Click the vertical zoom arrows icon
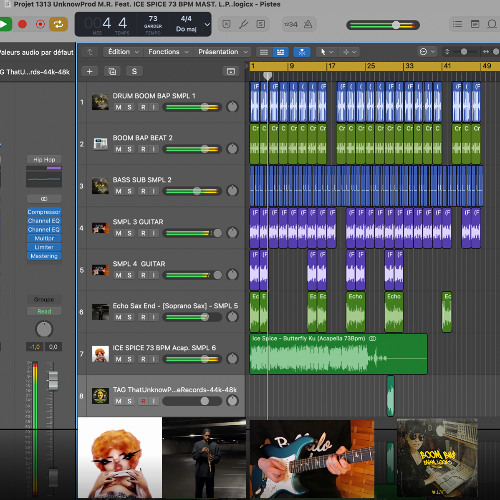The width and height of the screenshot is (500, 500). pyautogui.click(x=447, y=52)
